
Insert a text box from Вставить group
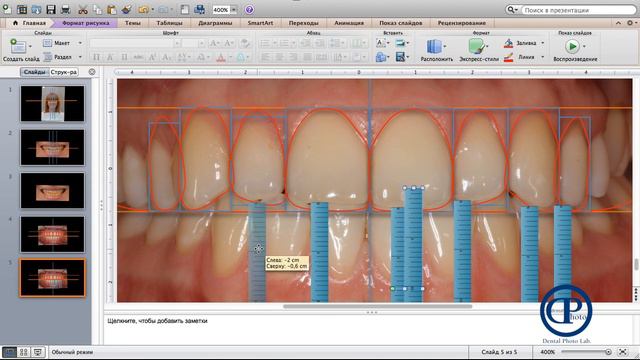click(x=380, y=42)
